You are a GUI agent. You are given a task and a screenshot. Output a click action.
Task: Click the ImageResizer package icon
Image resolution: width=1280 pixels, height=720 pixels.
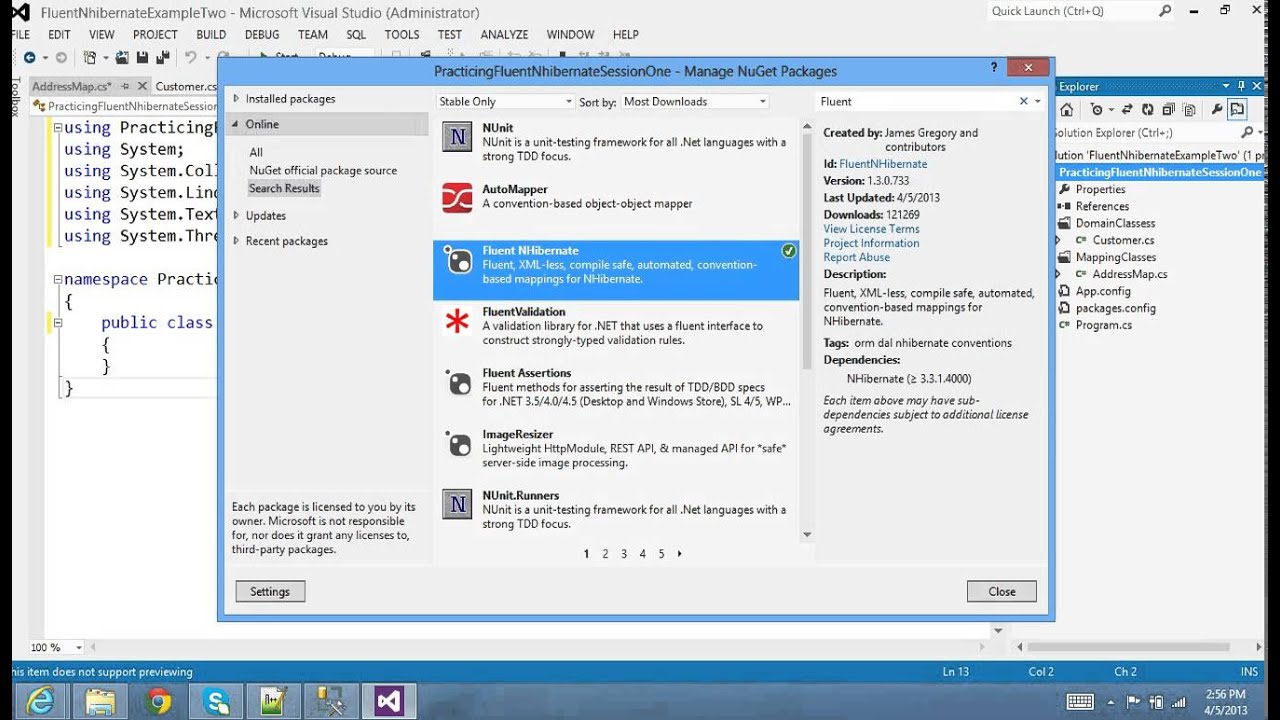(x=457, y=443)
